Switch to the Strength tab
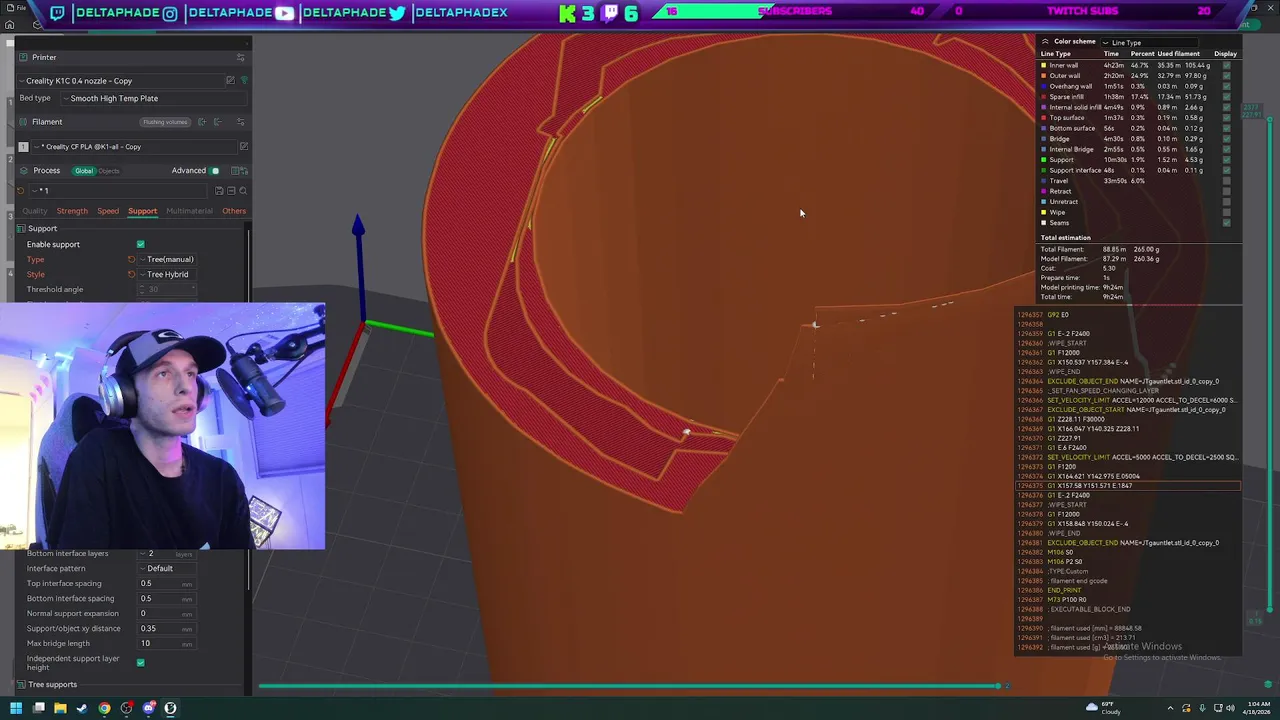The height and width of the screenshot is (720, 1280). tap(72, 211)
